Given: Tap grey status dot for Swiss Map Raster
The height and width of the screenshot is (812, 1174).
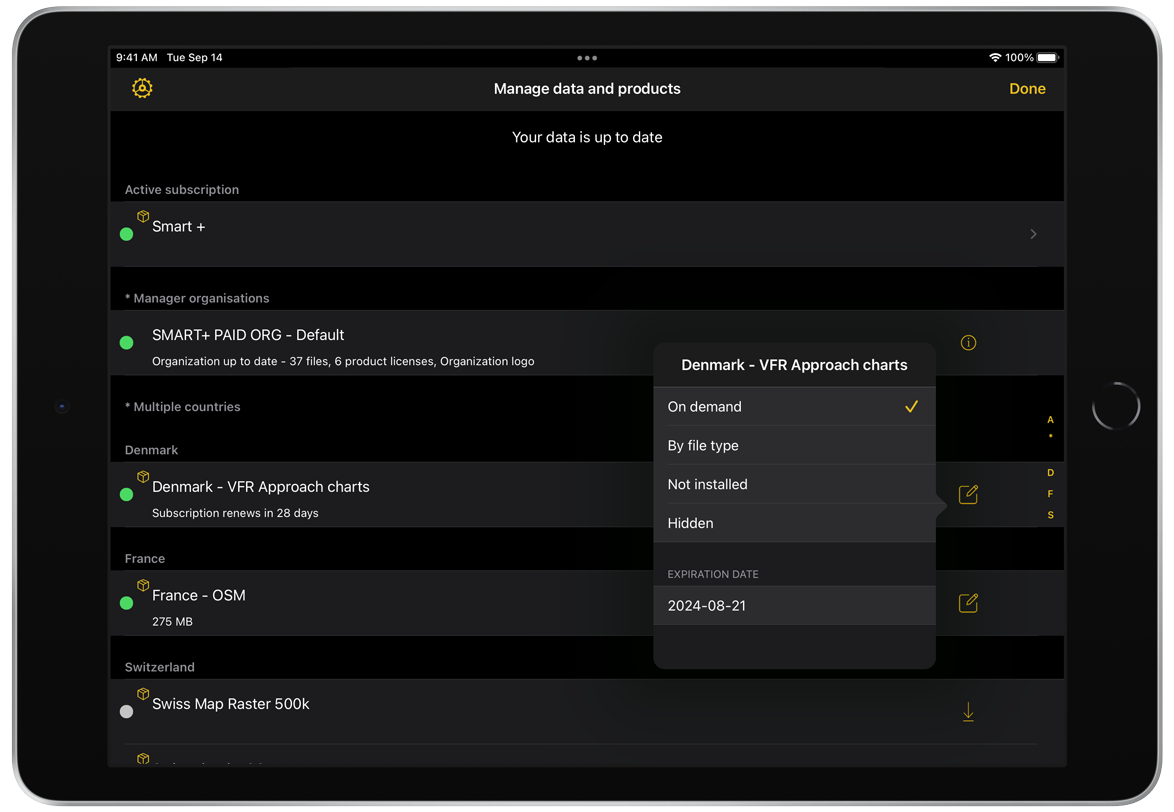Looking at the screenshot, I should pyautogui.click(x=127, y=712).
